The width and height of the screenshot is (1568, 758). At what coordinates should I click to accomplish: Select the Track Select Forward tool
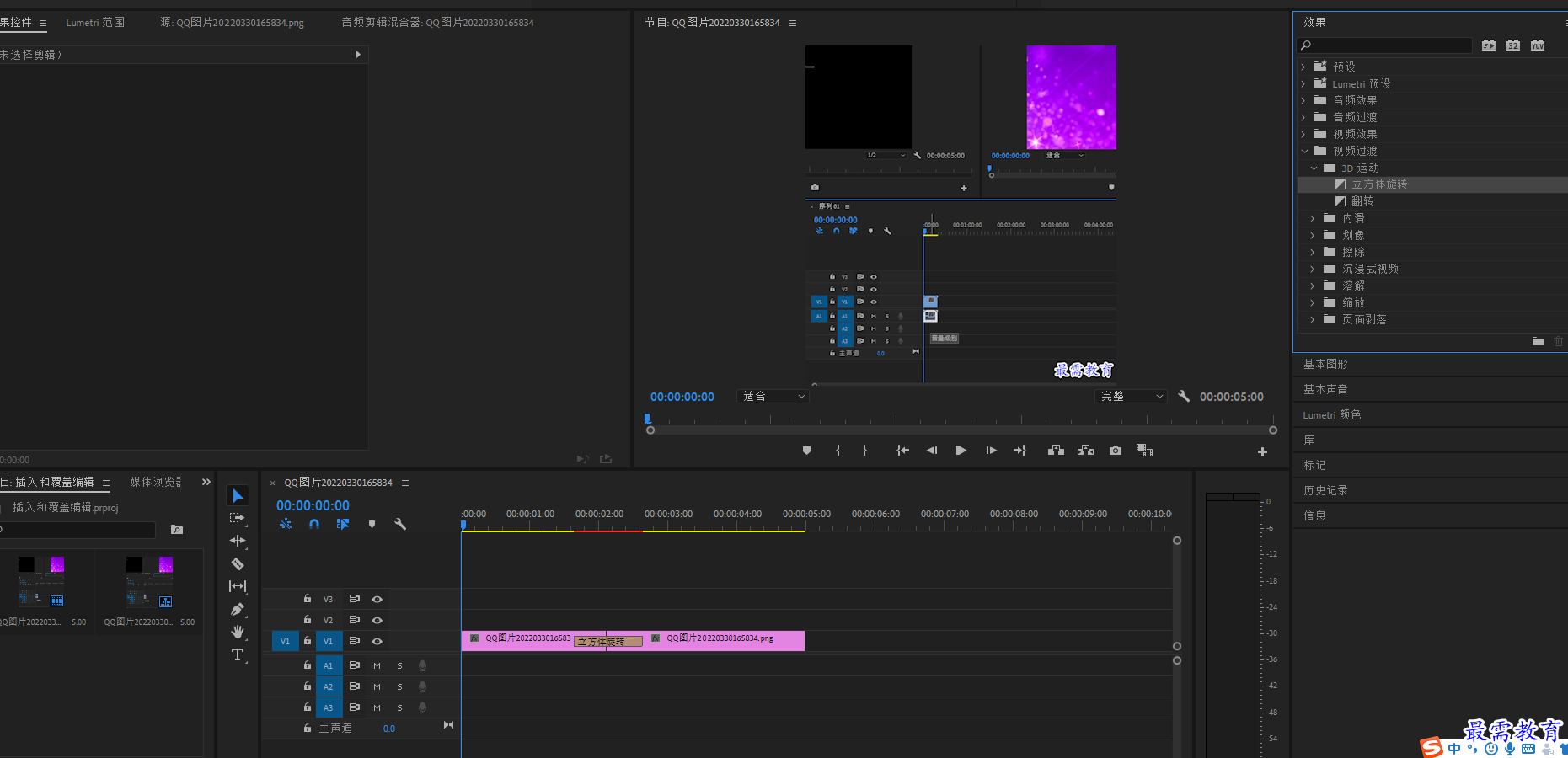click(238, 518)
